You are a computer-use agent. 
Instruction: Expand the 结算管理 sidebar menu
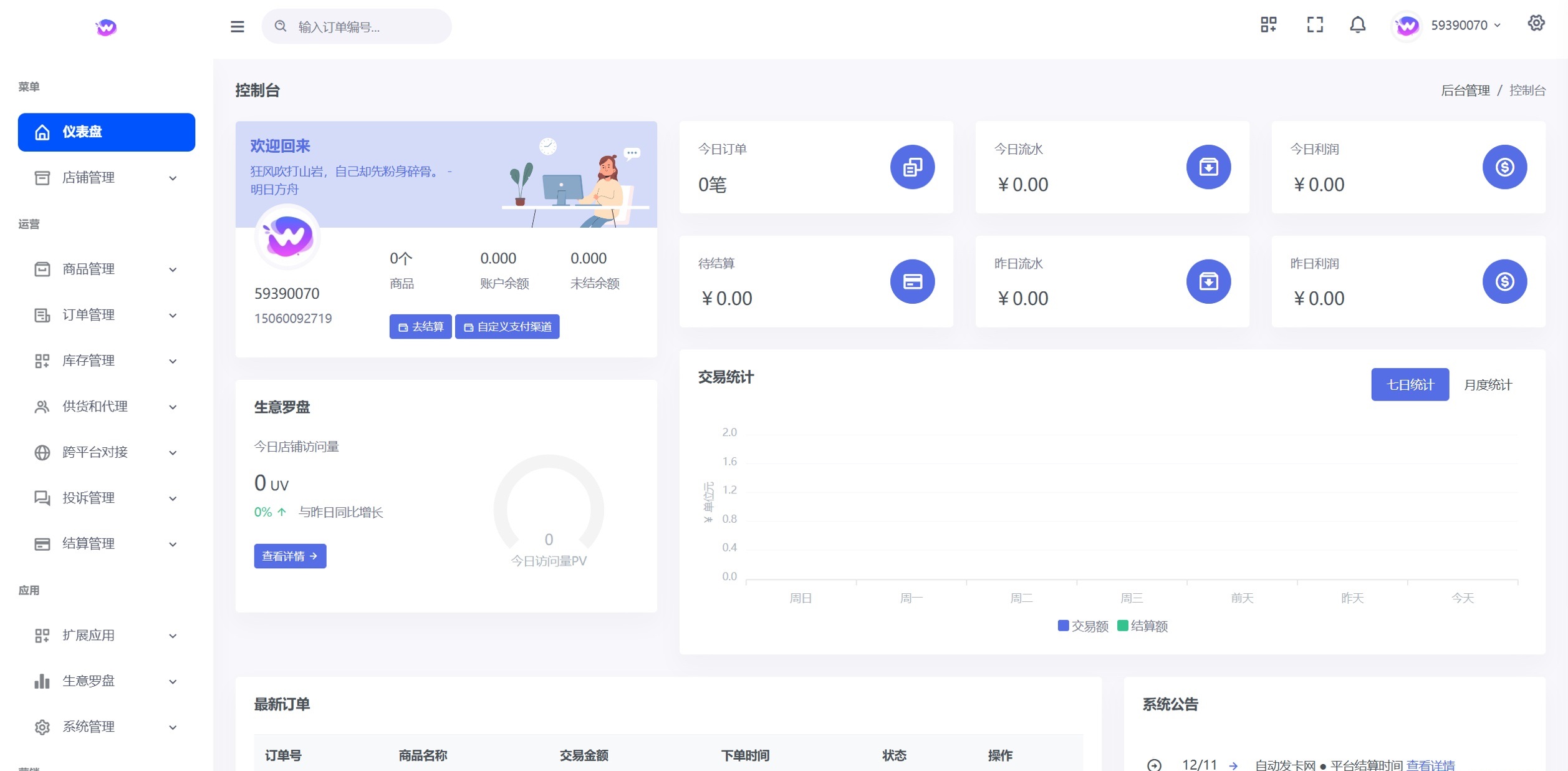(107, 544)
